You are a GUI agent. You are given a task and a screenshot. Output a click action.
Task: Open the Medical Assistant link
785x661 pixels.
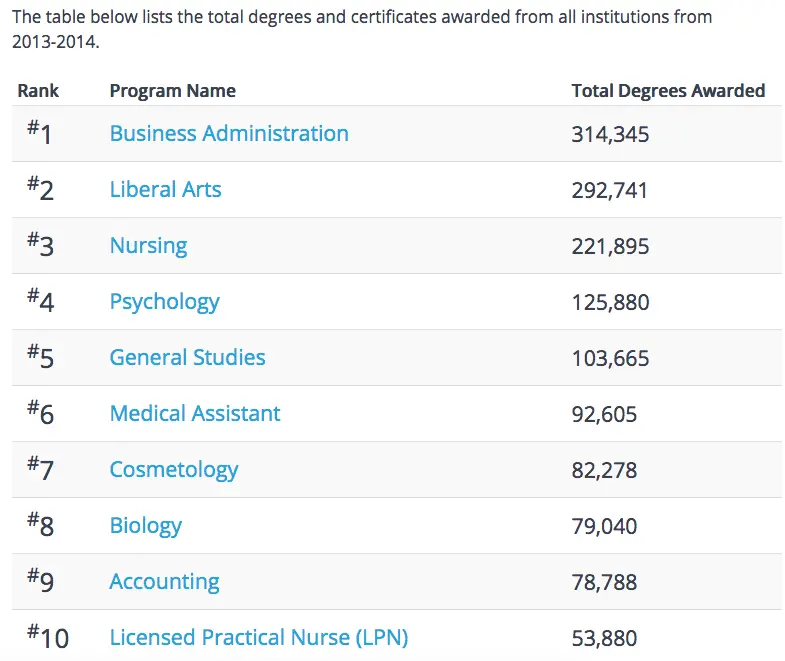pos(195,414)
